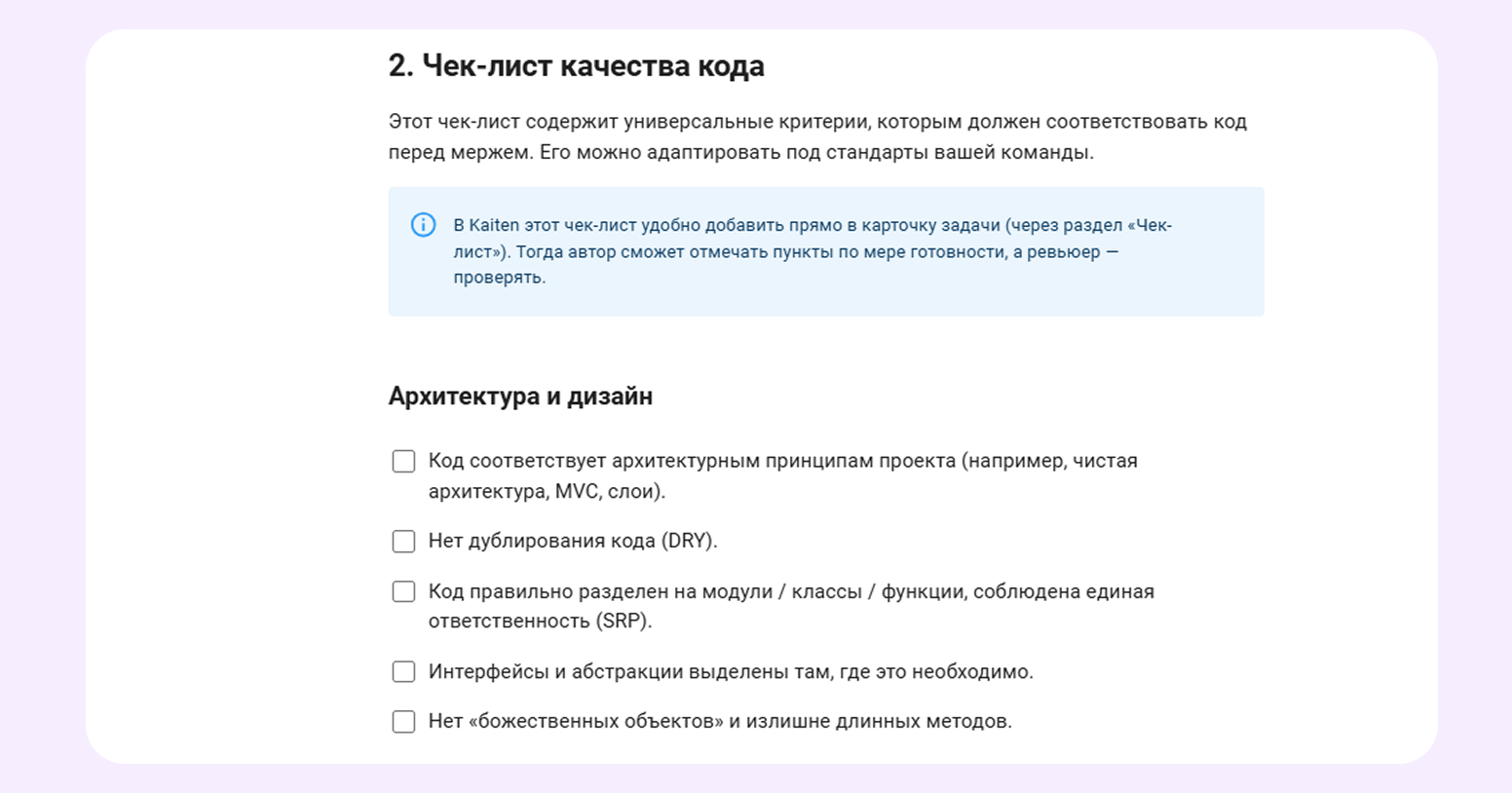Image resolution: width=1512 pixels, height=793 pixels.
Task: Click the word «проверять.» ending the callout
Action: coord(499,278)
